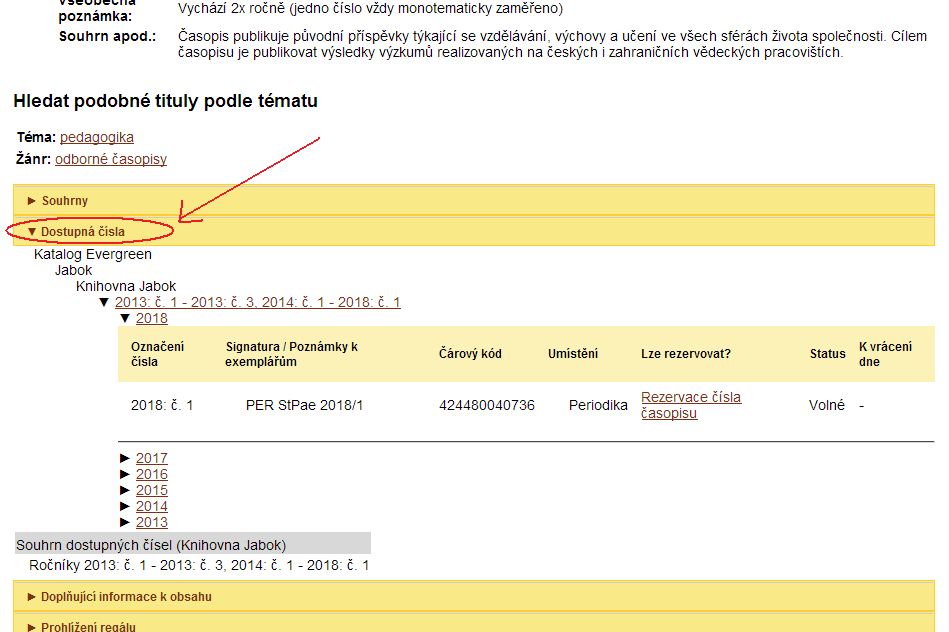Open the odborné časopisy genre link
This screenshot has width=949, height=632.
click(x=111, y=159)
